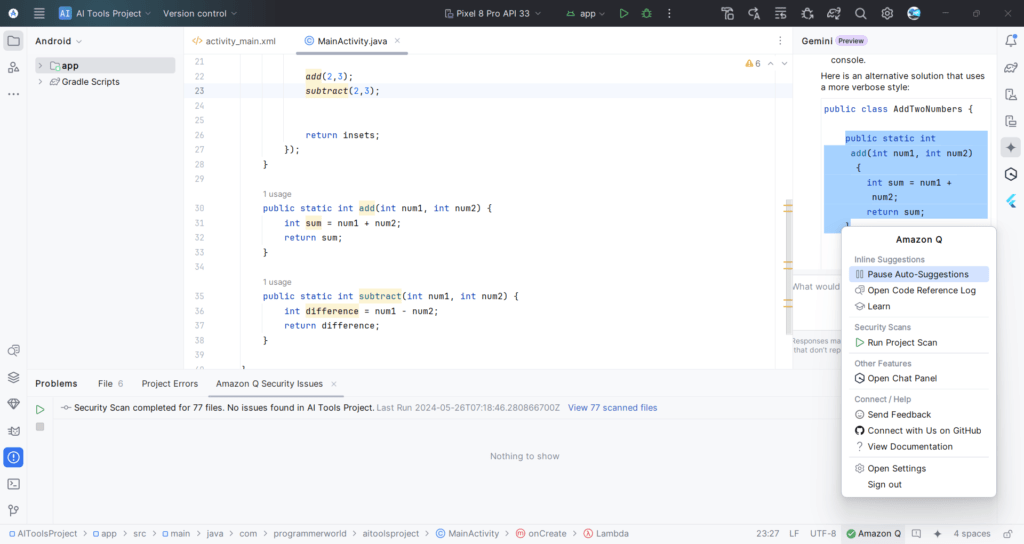Open Version control dropdown
The image size is (1024, 544).
click(200, 13)
